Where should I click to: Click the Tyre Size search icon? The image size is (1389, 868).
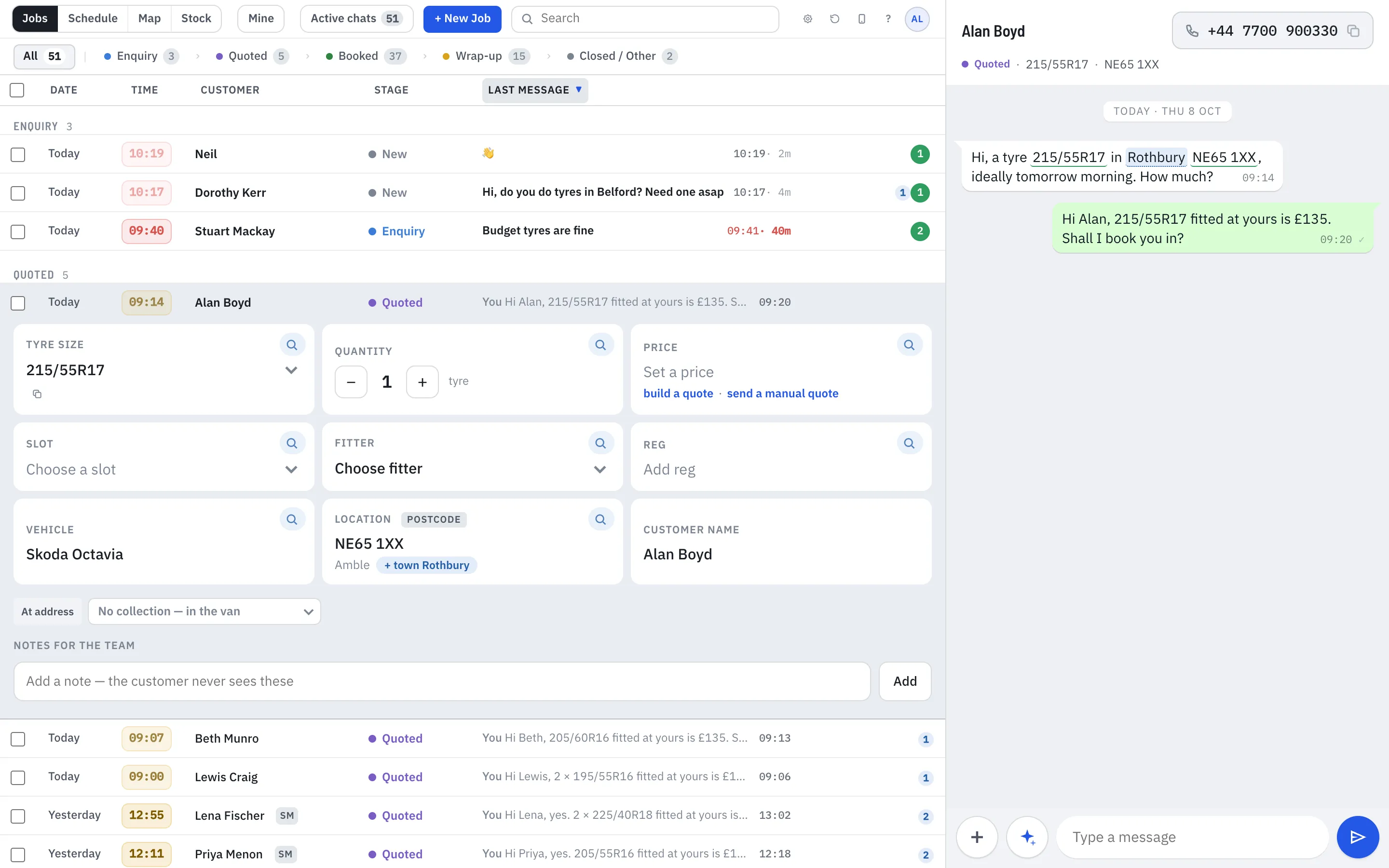click(292, 345)
